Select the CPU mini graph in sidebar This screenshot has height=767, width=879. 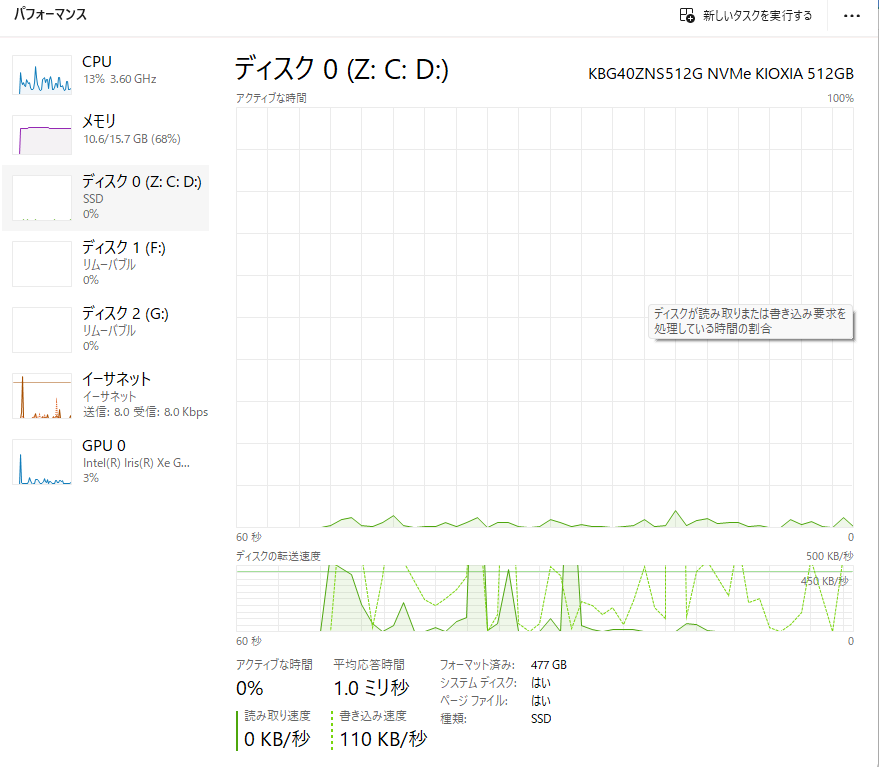pos(43,74)
